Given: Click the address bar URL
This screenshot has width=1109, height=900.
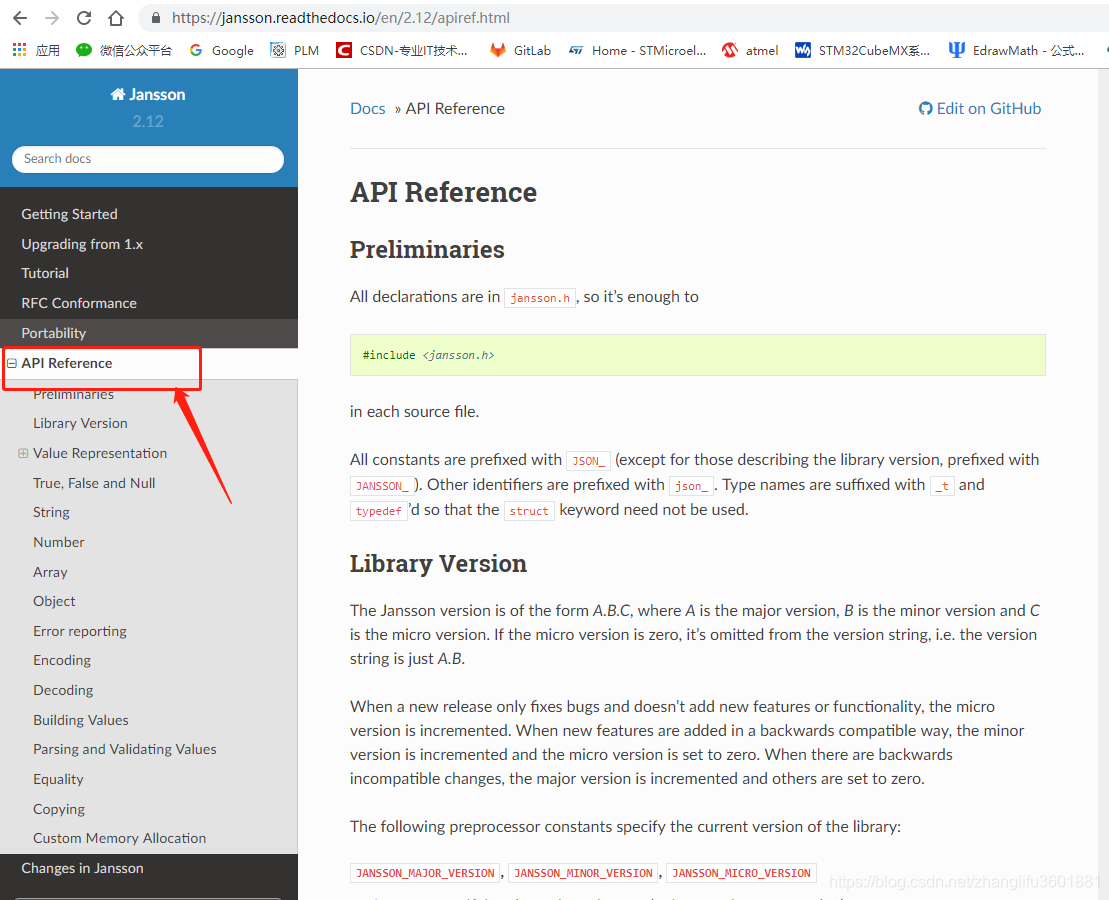Looking at the screenshot, I should pyautogui.click(x=340, y=18).
